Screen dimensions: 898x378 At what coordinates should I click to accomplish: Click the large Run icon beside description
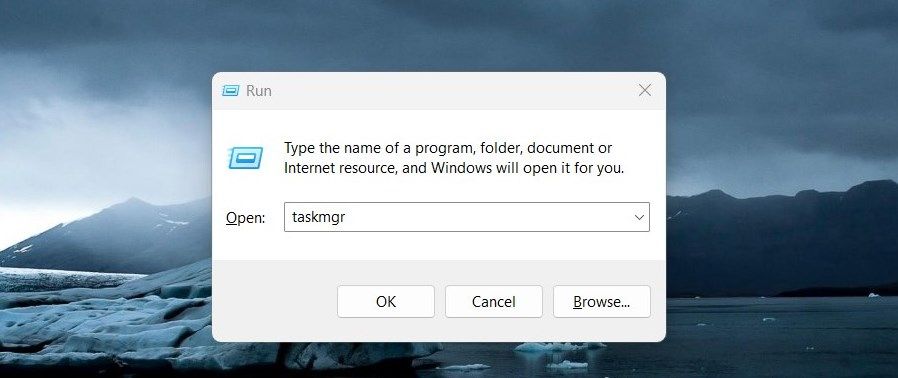[245, 158]
